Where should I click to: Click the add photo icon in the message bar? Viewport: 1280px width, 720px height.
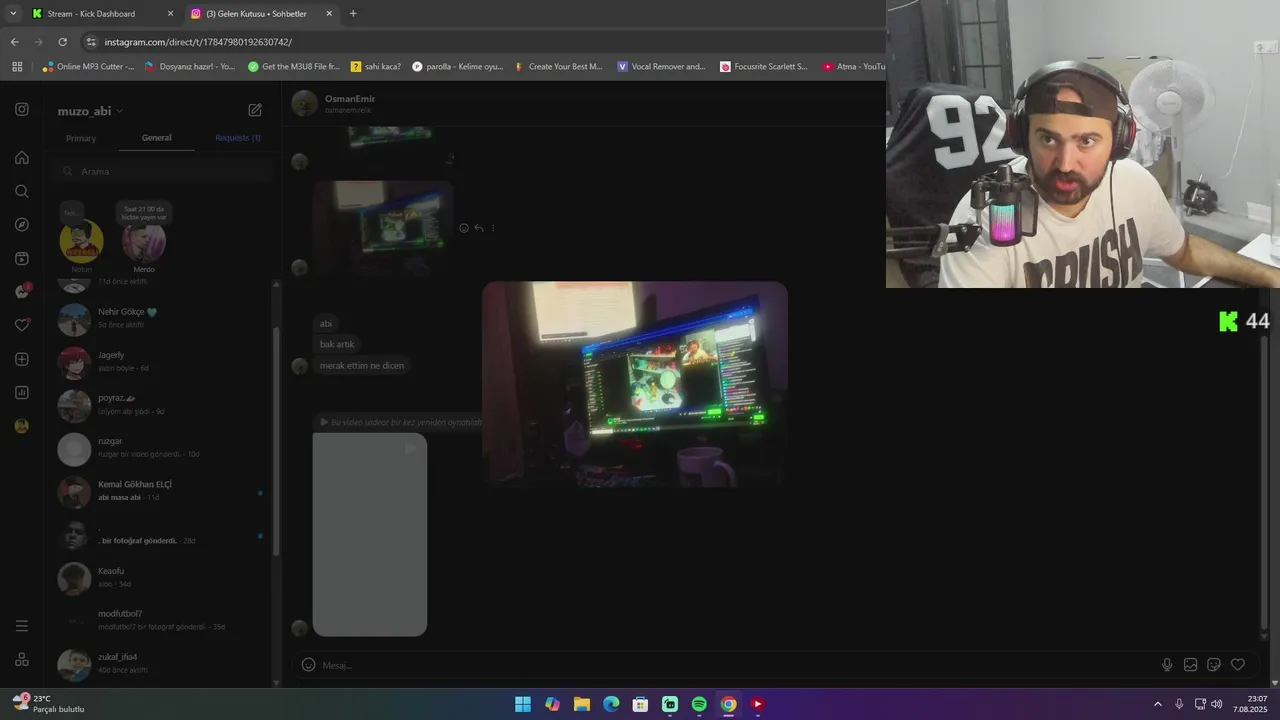tap(1190, 665)
